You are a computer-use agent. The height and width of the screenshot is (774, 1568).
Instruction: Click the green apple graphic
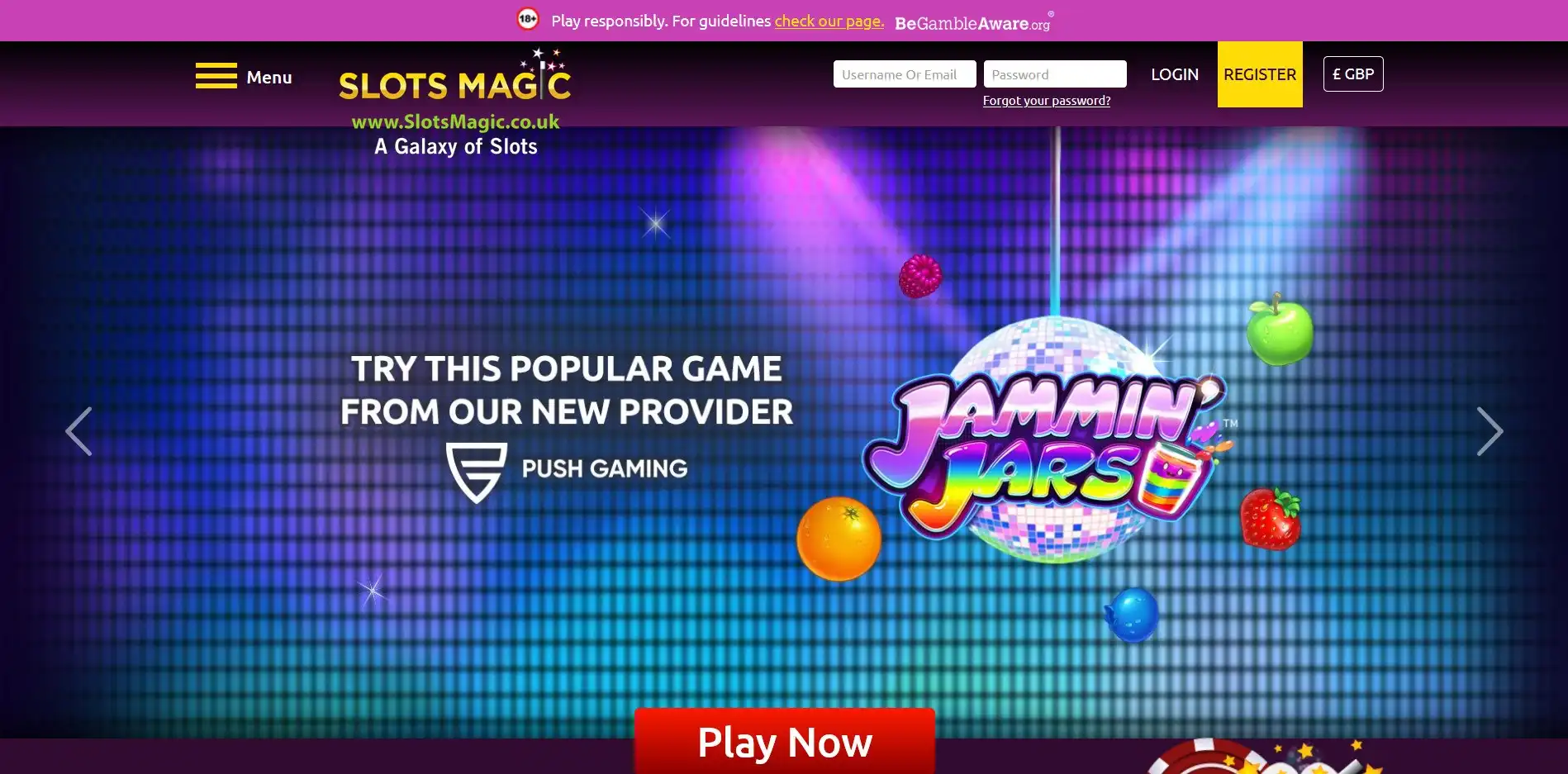click(x=1279, y=330)
